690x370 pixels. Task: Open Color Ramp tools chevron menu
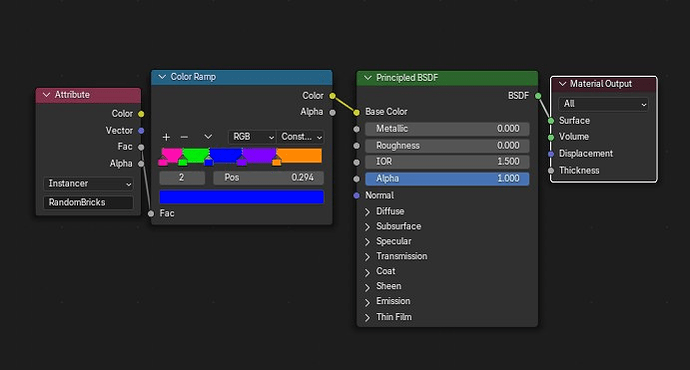coord(208,137)
